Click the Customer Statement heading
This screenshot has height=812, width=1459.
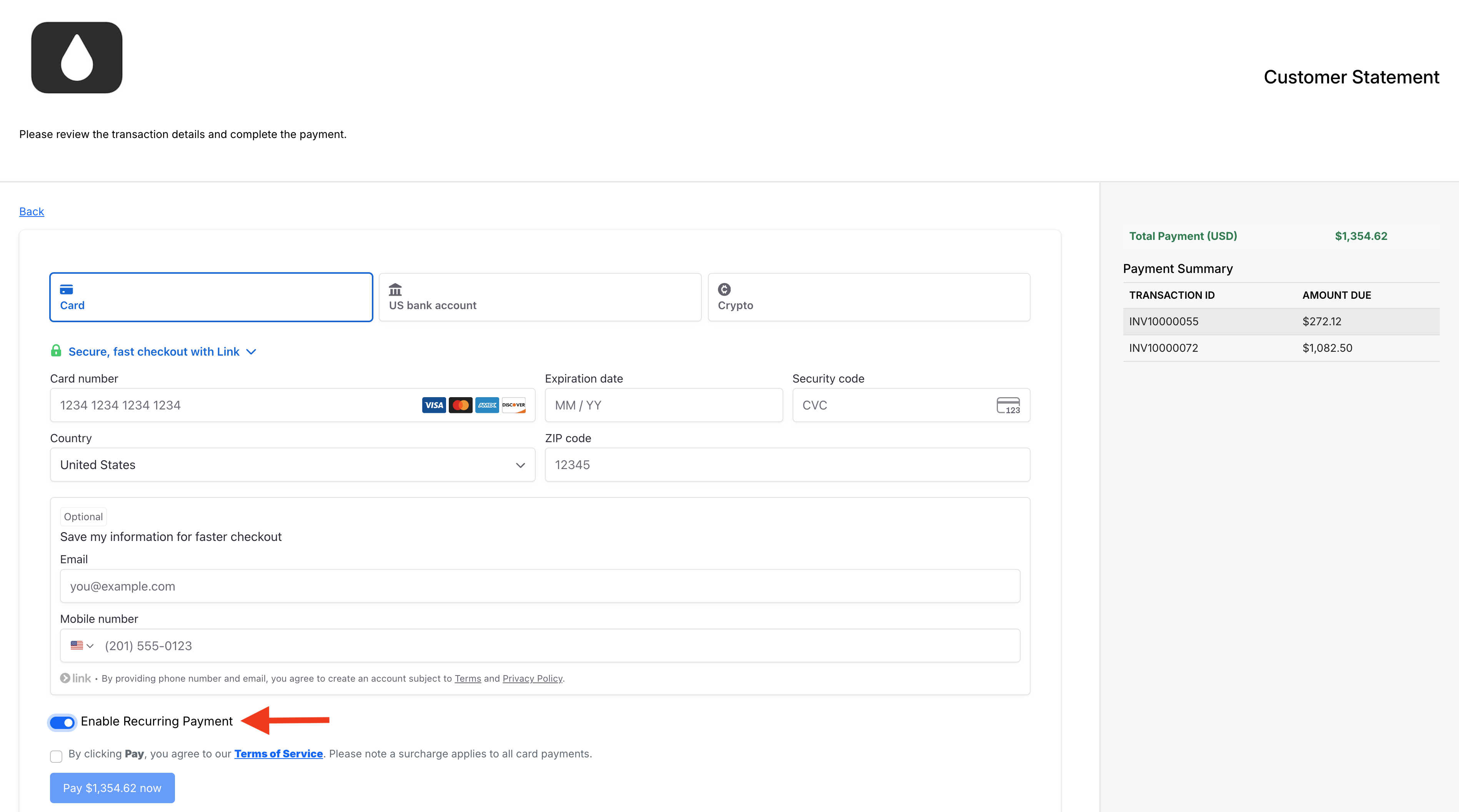click(1351, 77)
